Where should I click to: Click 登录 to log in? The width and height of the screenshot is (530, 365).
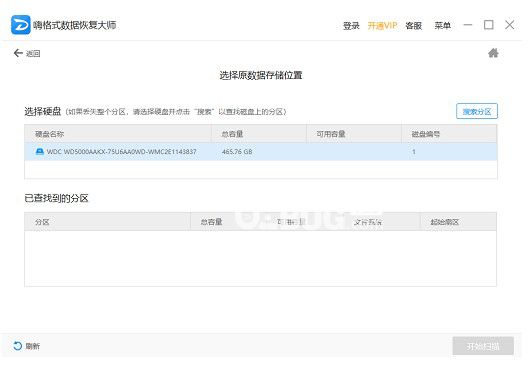point(351,26)
